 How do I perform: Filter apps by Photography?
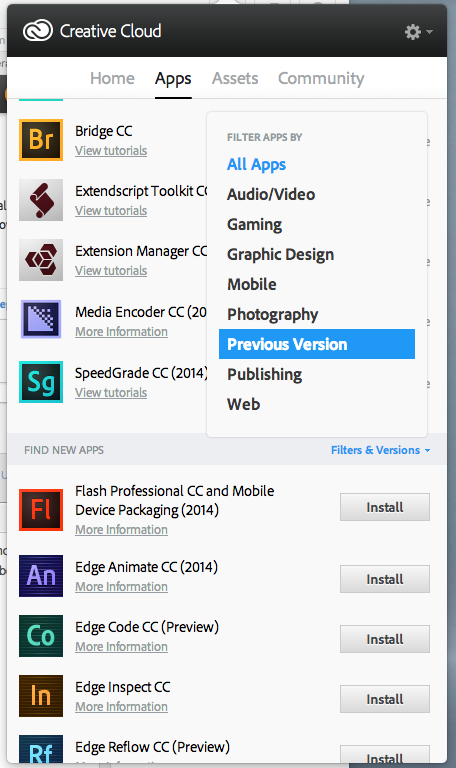(x=272, y=314)
